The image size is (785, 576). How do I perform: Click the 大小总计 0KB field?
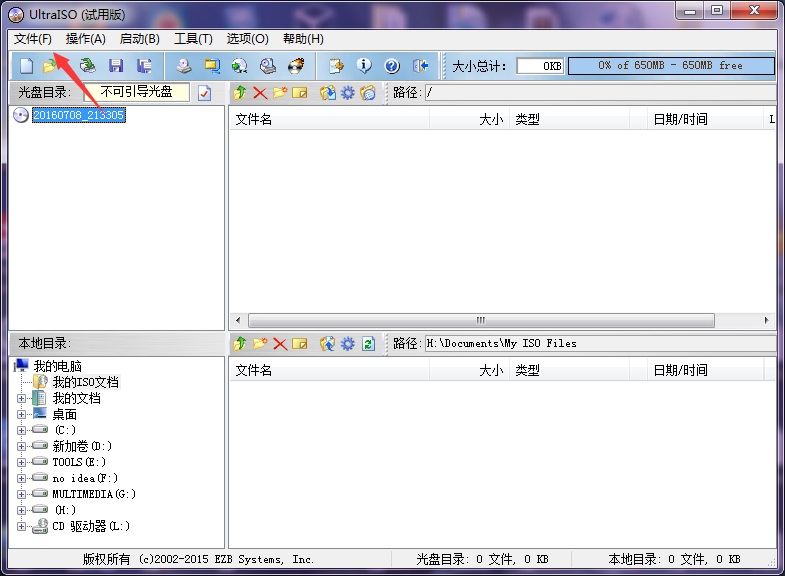tap(540, 66)
